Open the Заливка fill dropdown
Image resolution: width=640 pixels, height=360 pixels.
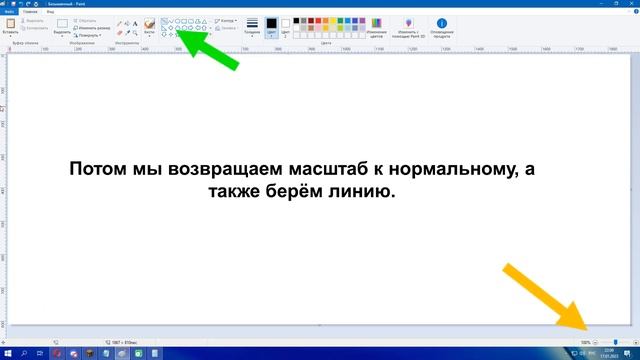pyautogui.click(x=226, y=28)
